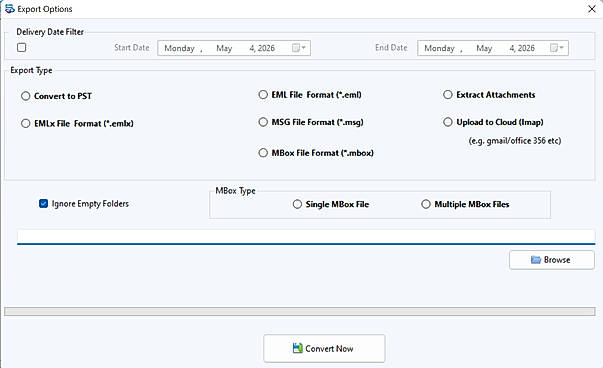Click the Export Options app icon in title bar
This screenshot has width=603, height=368.
pyautogui.click(x=10, y=8)
